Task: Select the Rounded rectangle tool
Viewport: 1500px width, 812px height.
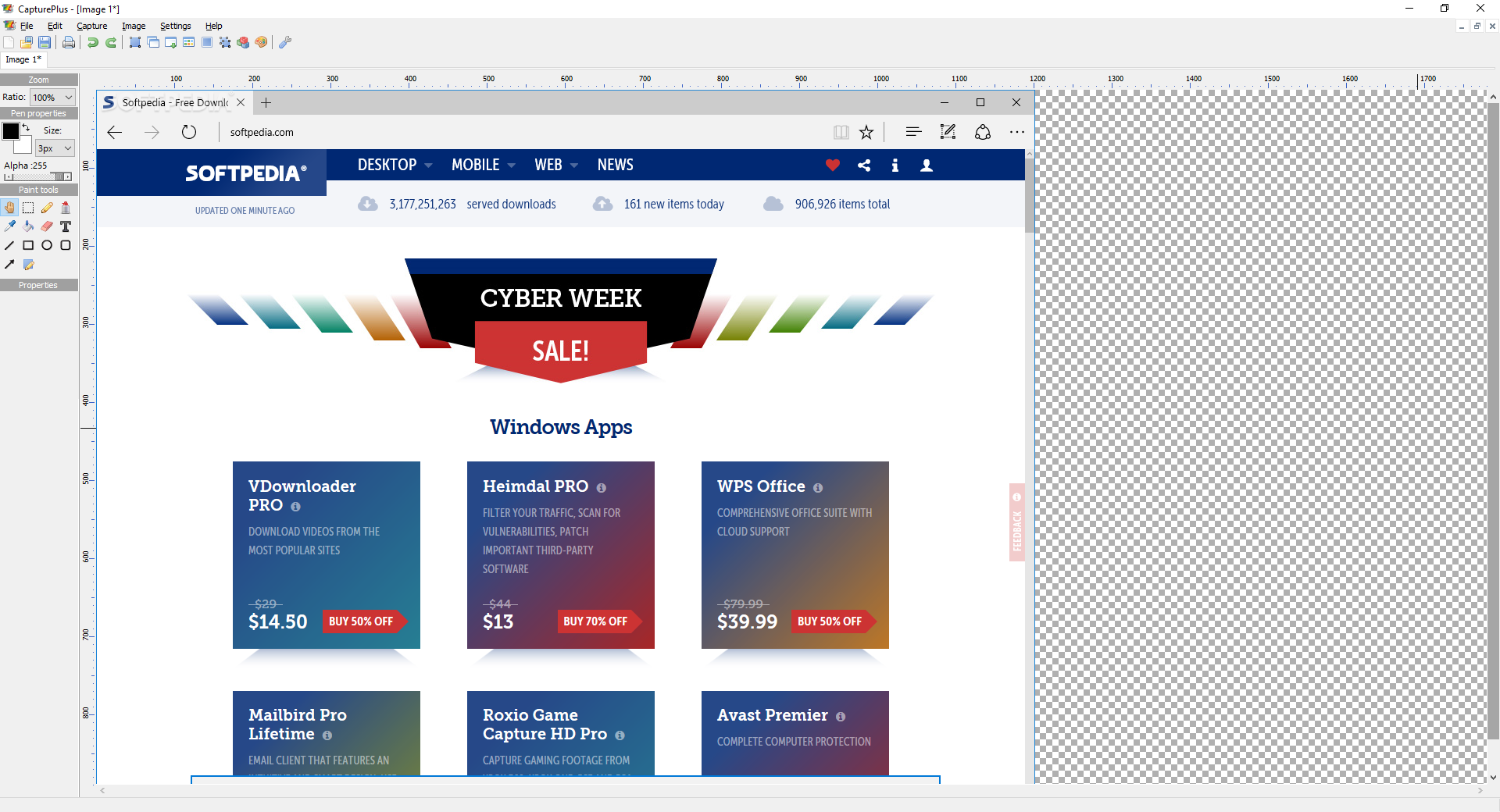Action: tap(66, 245)
